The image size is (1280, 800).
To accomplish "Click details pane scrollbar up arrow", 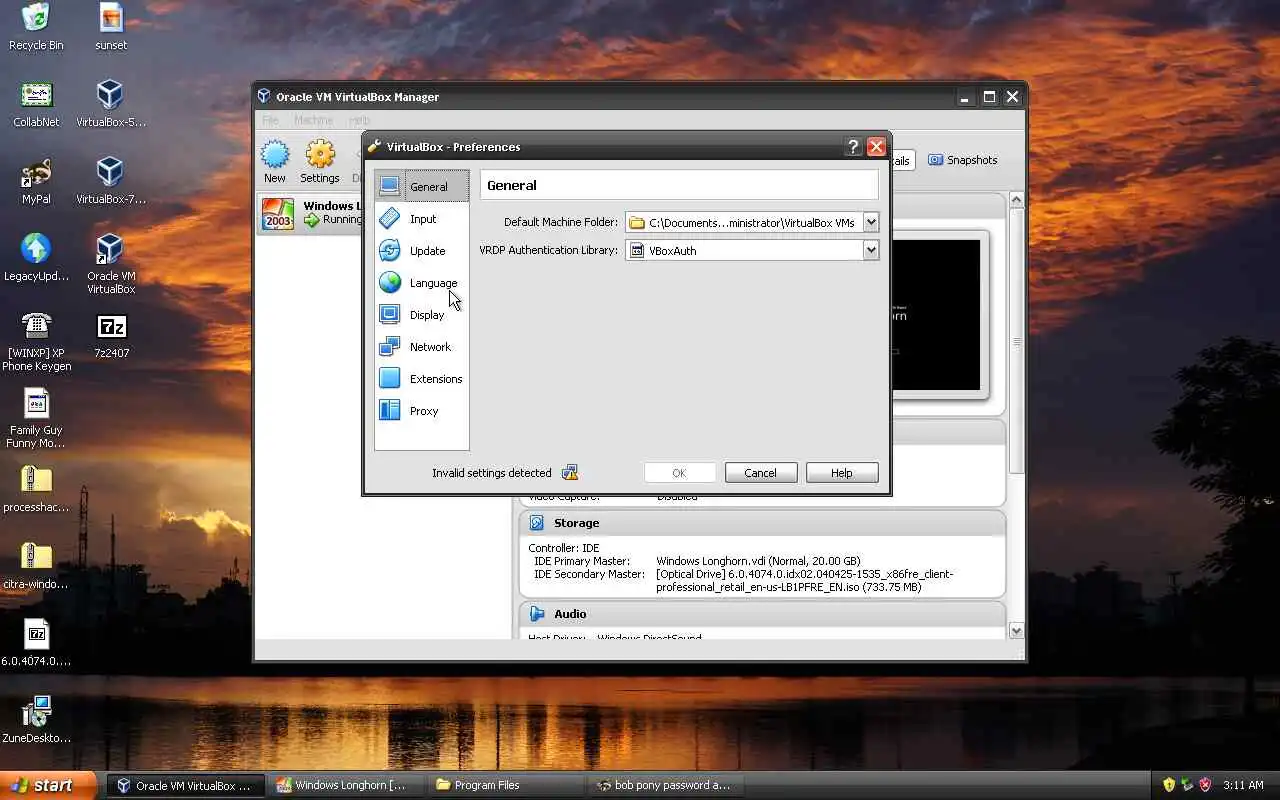I will [x=1016, y=200].
